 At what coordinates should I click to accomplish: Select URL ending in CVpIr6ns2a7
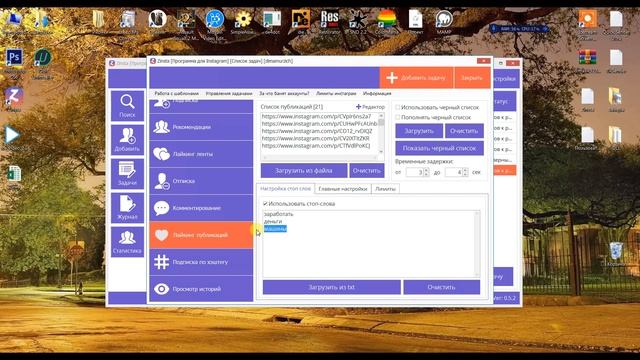click(316, 116)
